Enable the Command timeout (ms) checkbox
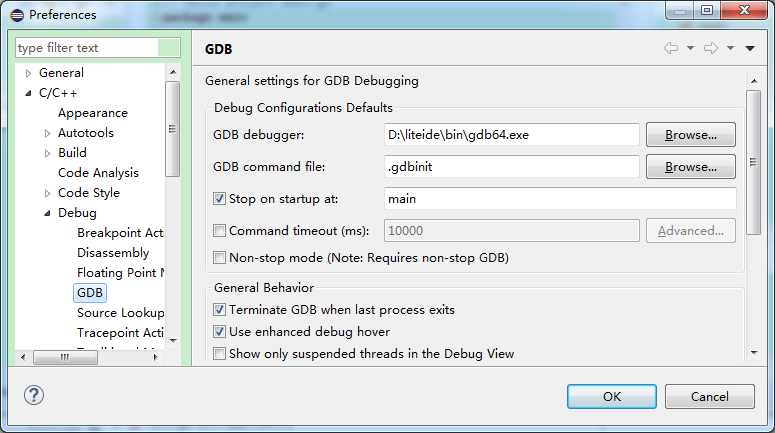This screenshot has height=433, width=775. click(219, 230)
